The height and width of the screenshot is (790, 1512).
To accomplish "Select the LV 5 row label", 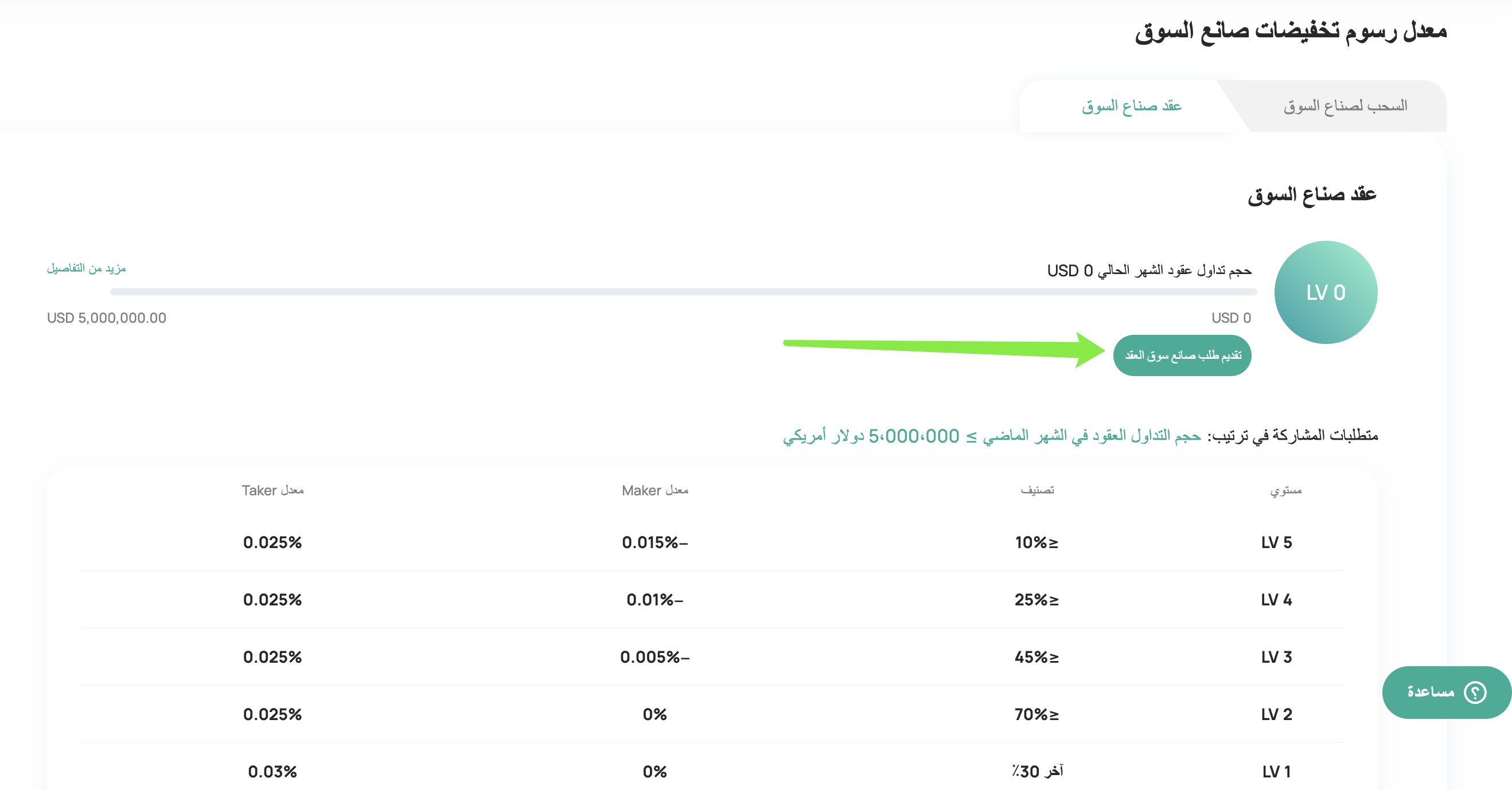I will tap(1277, 542).
